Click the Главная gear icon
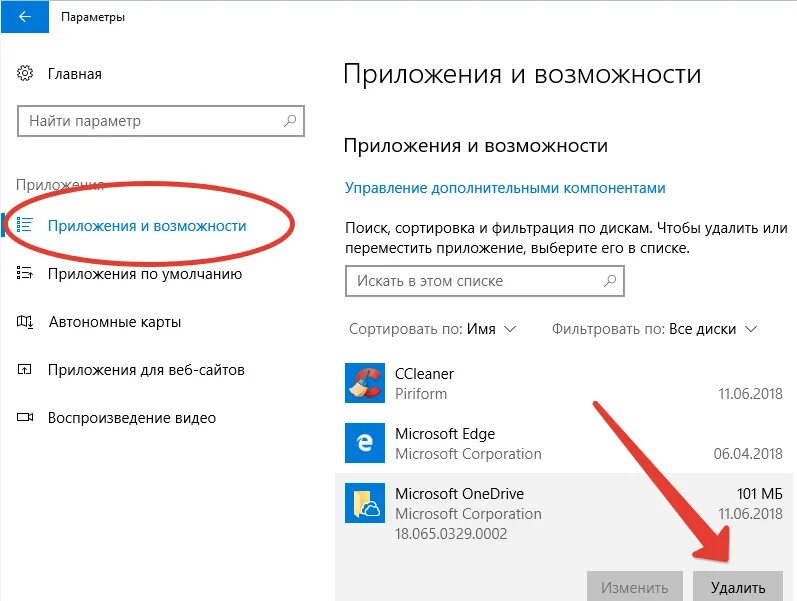 tap(25, 73)
